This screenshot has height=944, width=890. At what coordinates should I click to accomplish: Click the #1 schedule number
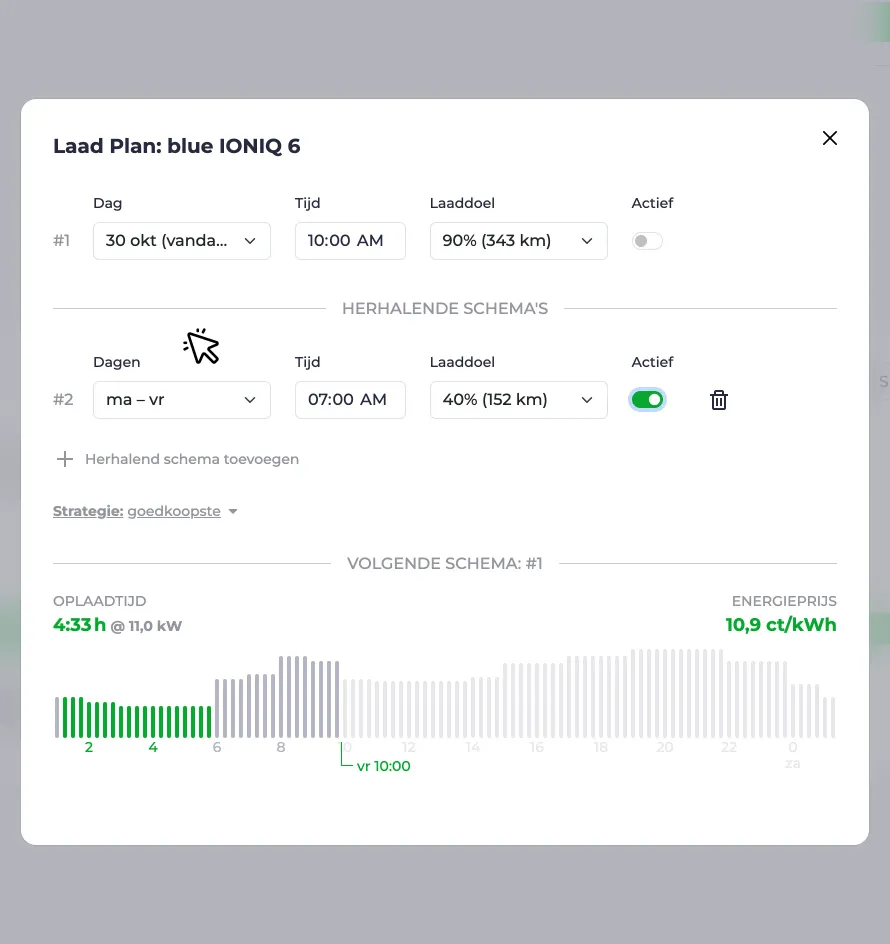(61, 241)
